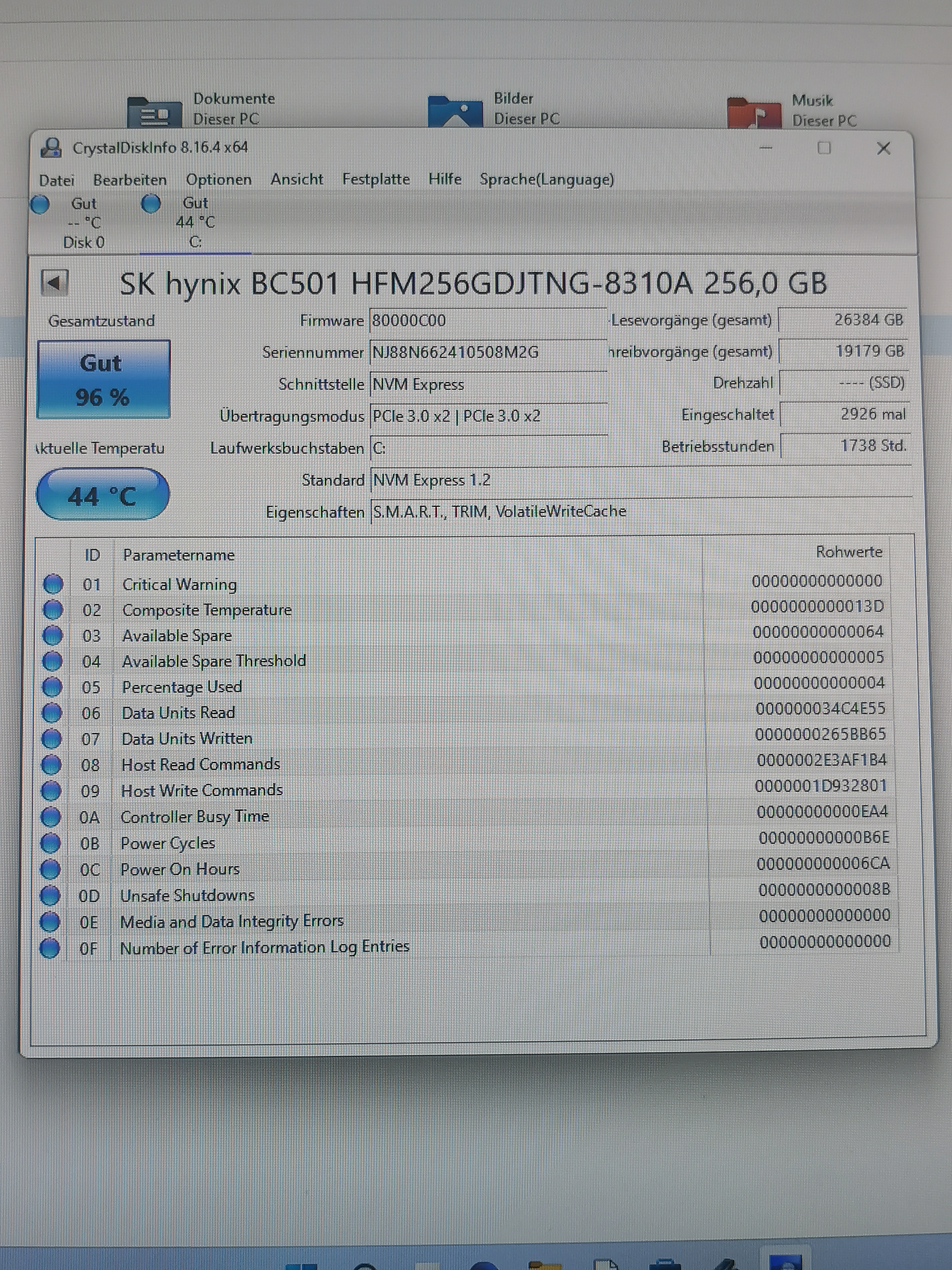Open the Dokumente folder icon
This screenshot has height=1270, width=952.
coord(154,112)
